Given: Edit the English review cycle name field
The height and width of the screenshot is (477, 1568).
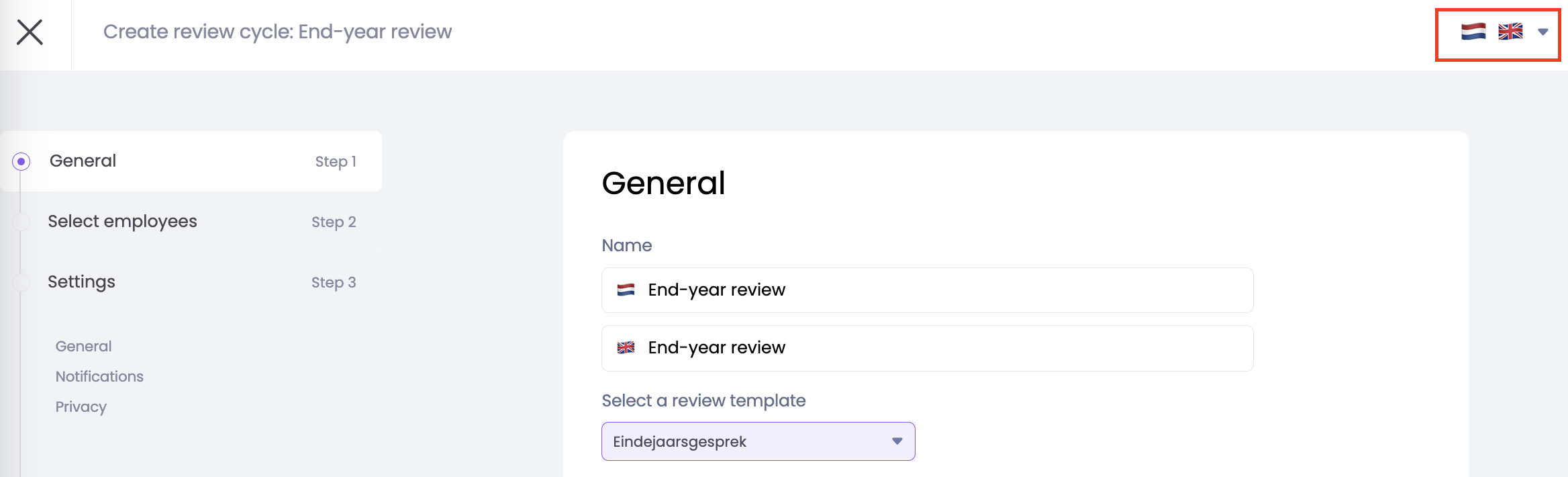Looking at the screenshot, I should click(940, 347).
